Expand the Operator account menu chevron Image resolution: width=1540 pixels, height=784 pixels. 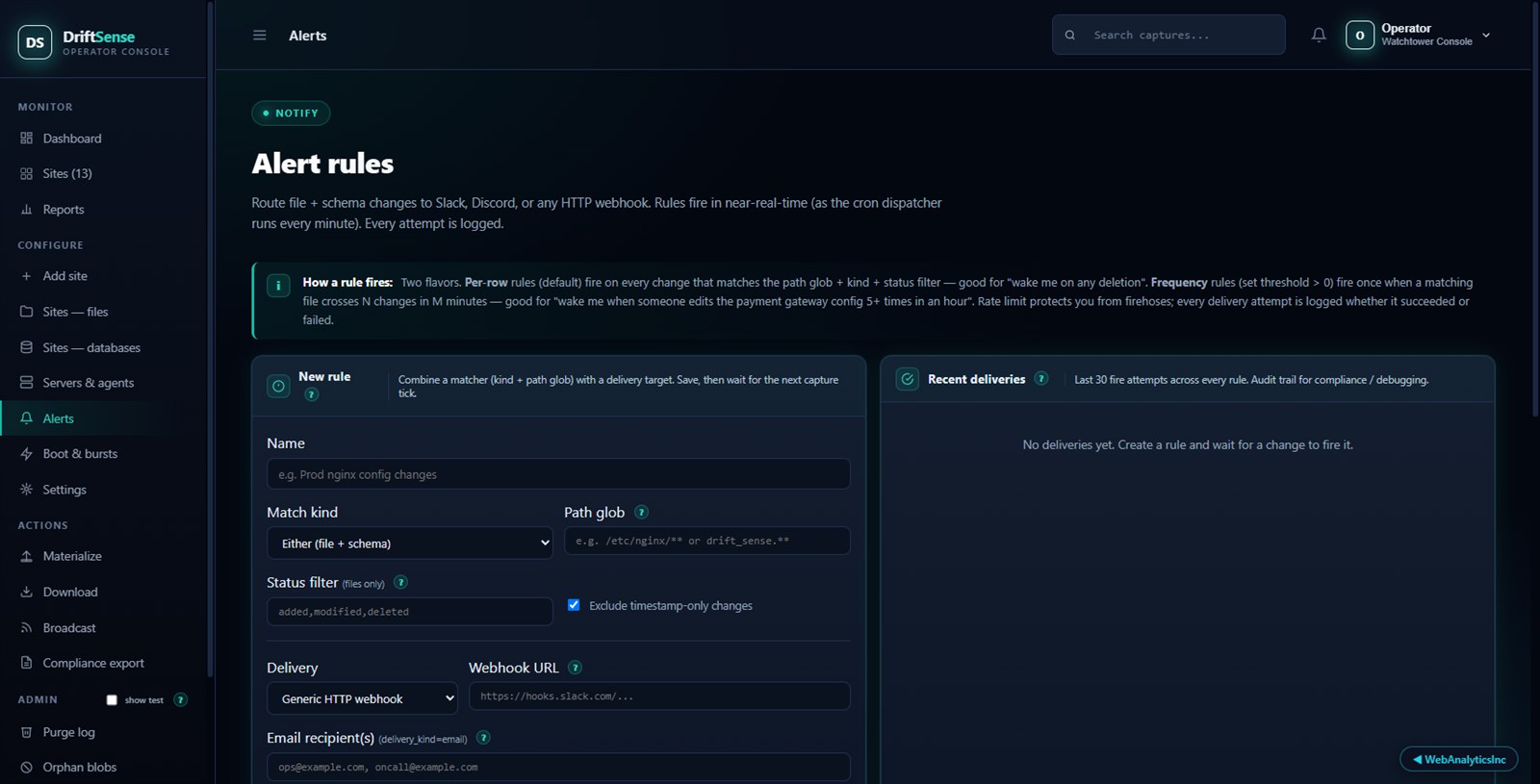pyautogui.click(x=1486, y=36)
